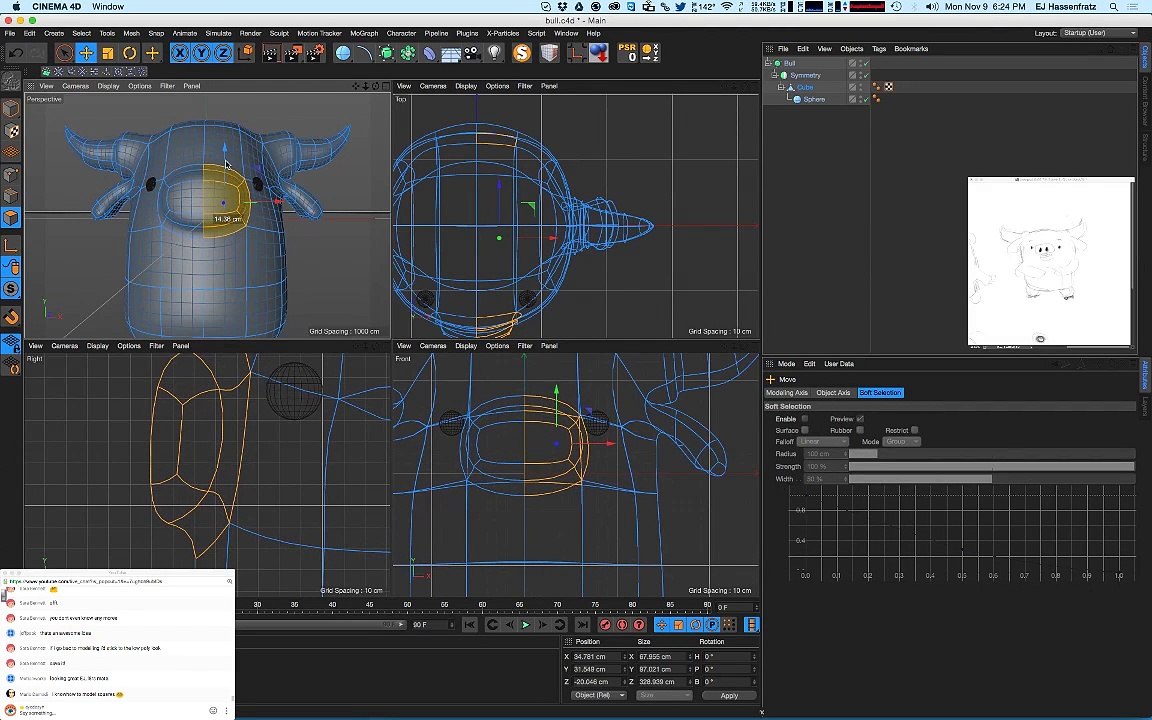Go to the start of animation

point(469,624)
